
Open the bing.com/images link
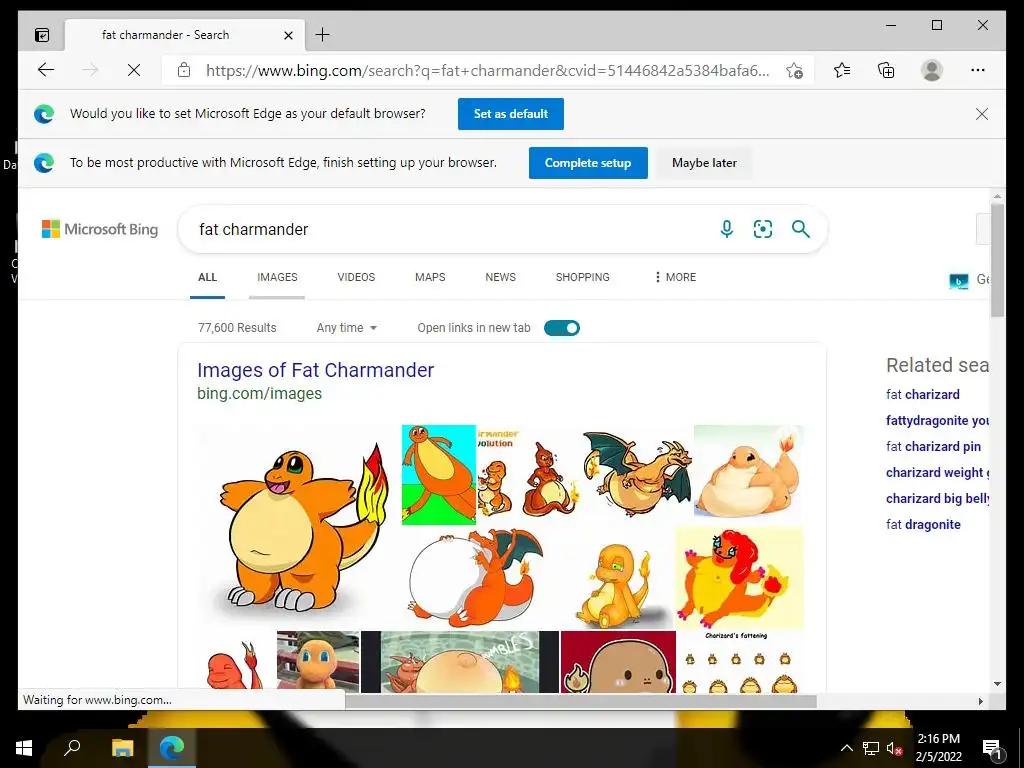(x=259, y=394)
